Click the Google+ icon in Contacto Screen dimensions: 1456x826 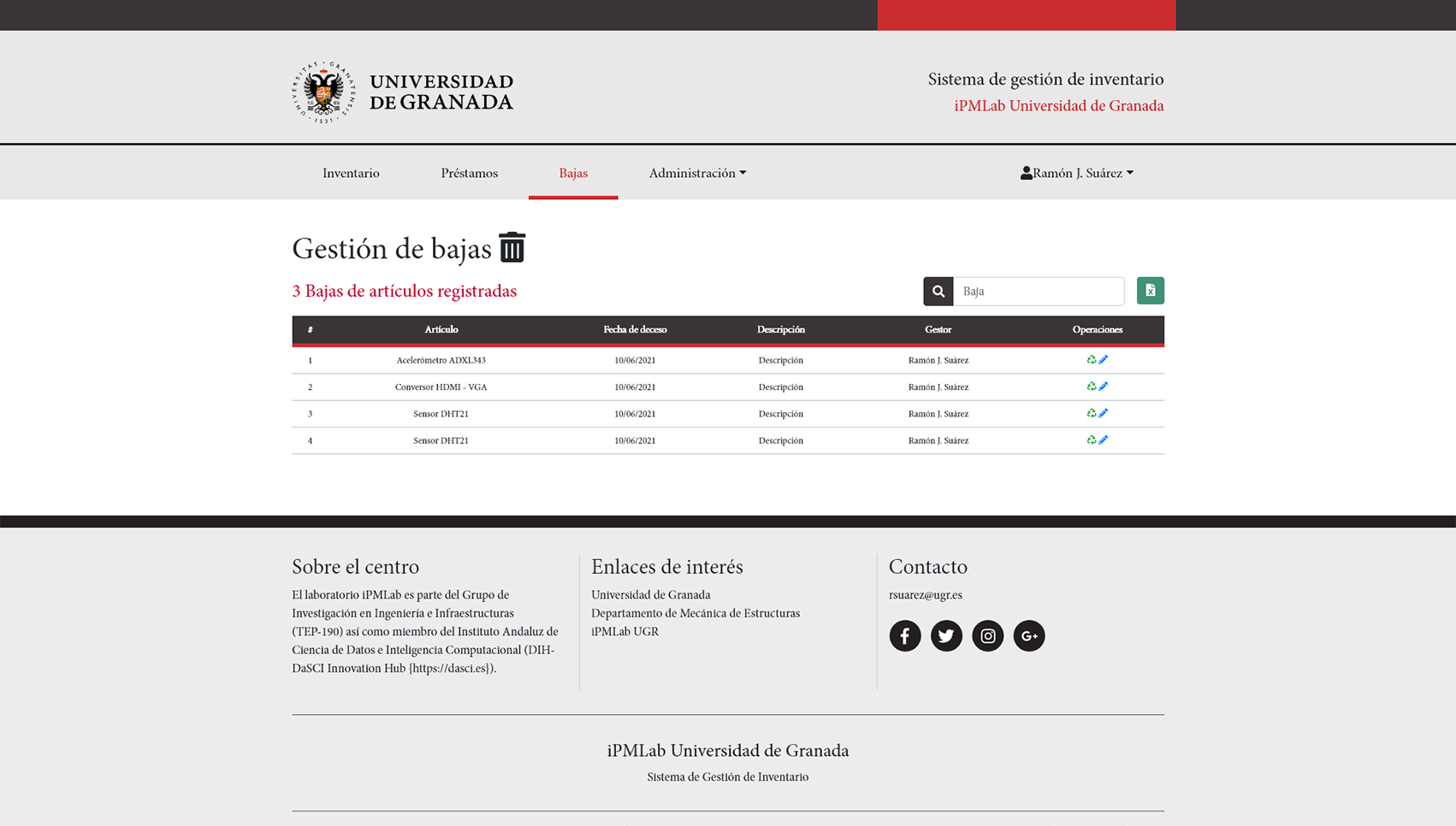1029,635
